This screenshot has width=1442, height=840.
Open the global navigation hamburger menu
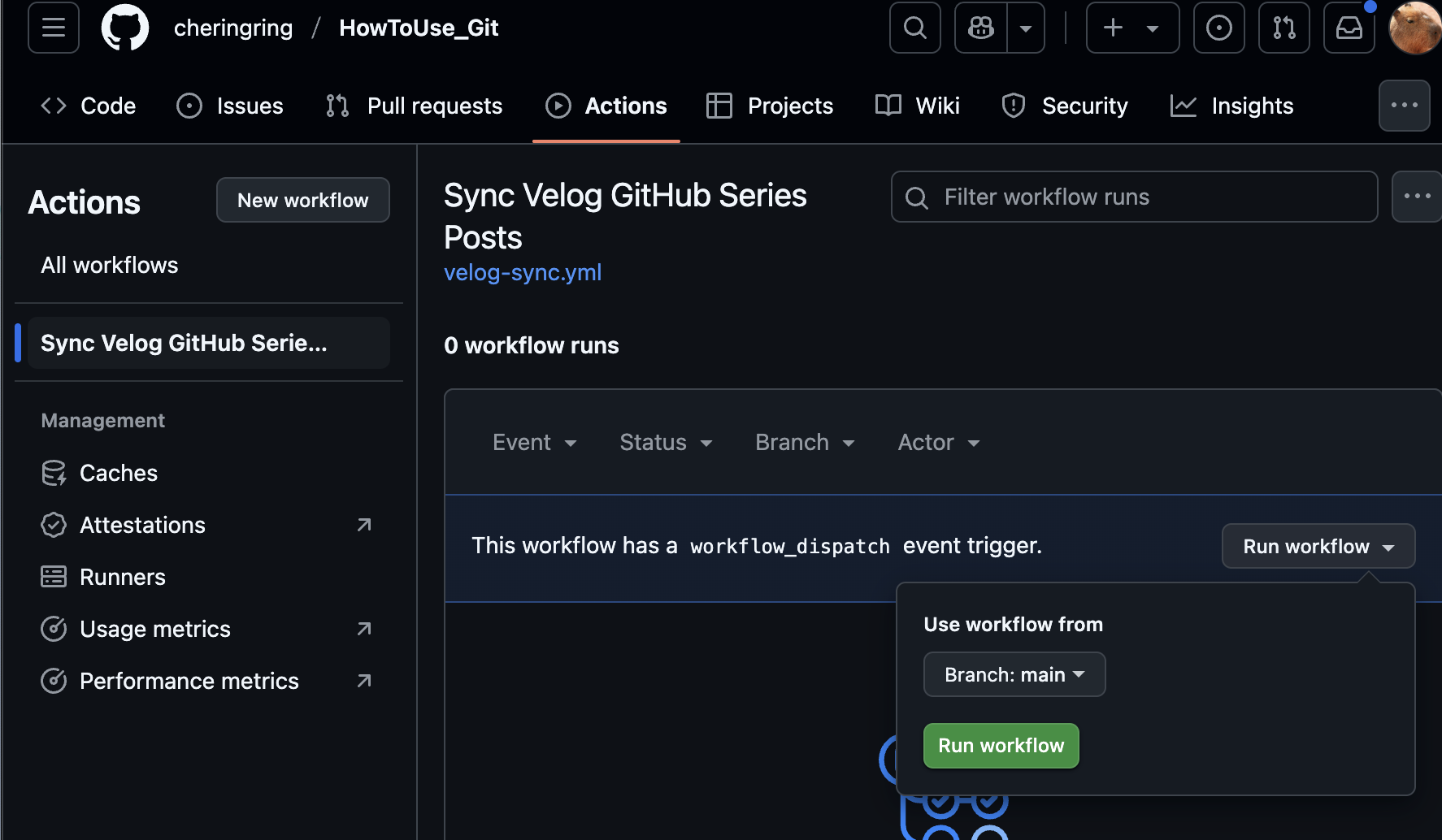tap(54, 28)
